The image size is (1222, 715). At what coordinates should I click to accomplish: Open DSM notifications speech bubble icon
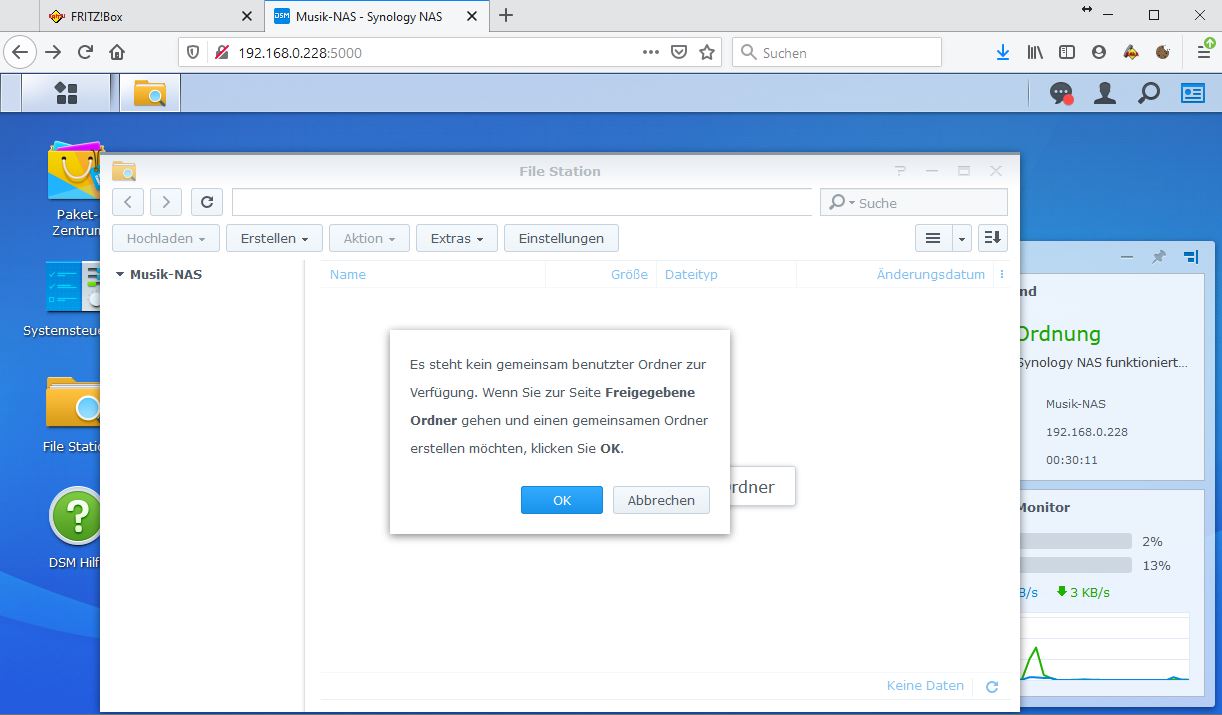1060,93
